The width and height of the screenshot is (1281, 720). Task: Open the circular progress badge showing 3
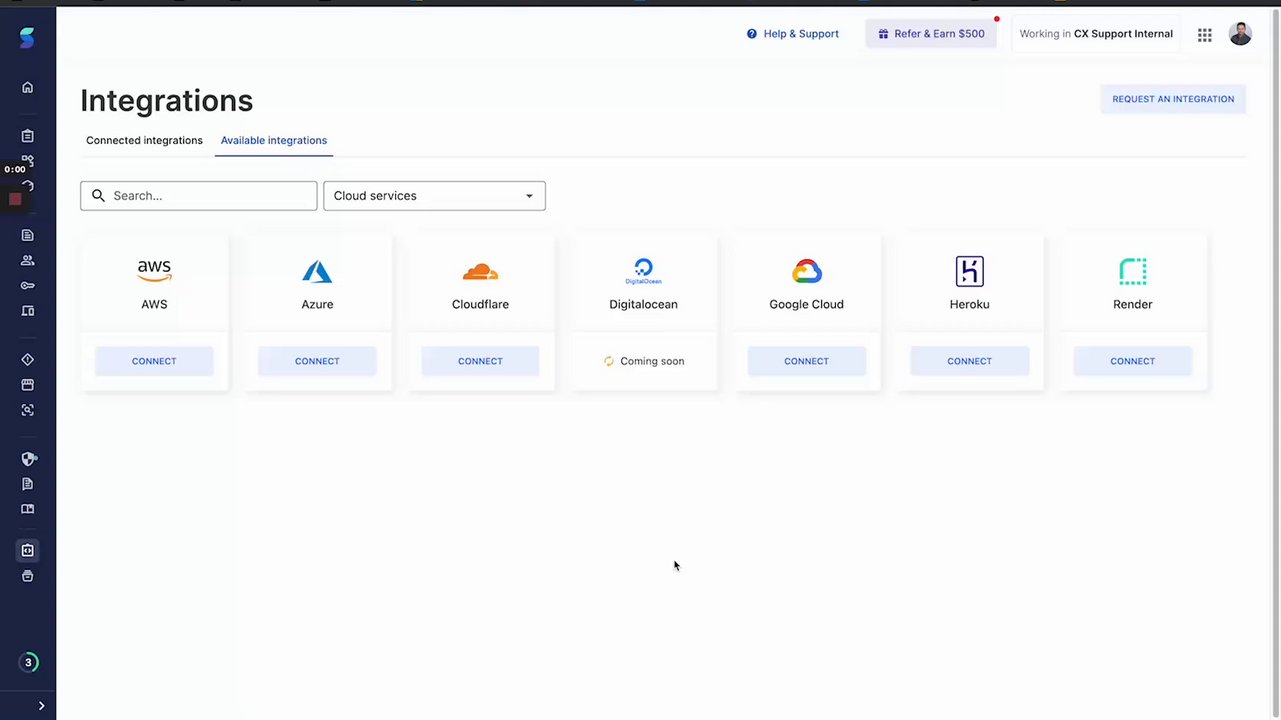pyautogui.click(x=28, y=662)
